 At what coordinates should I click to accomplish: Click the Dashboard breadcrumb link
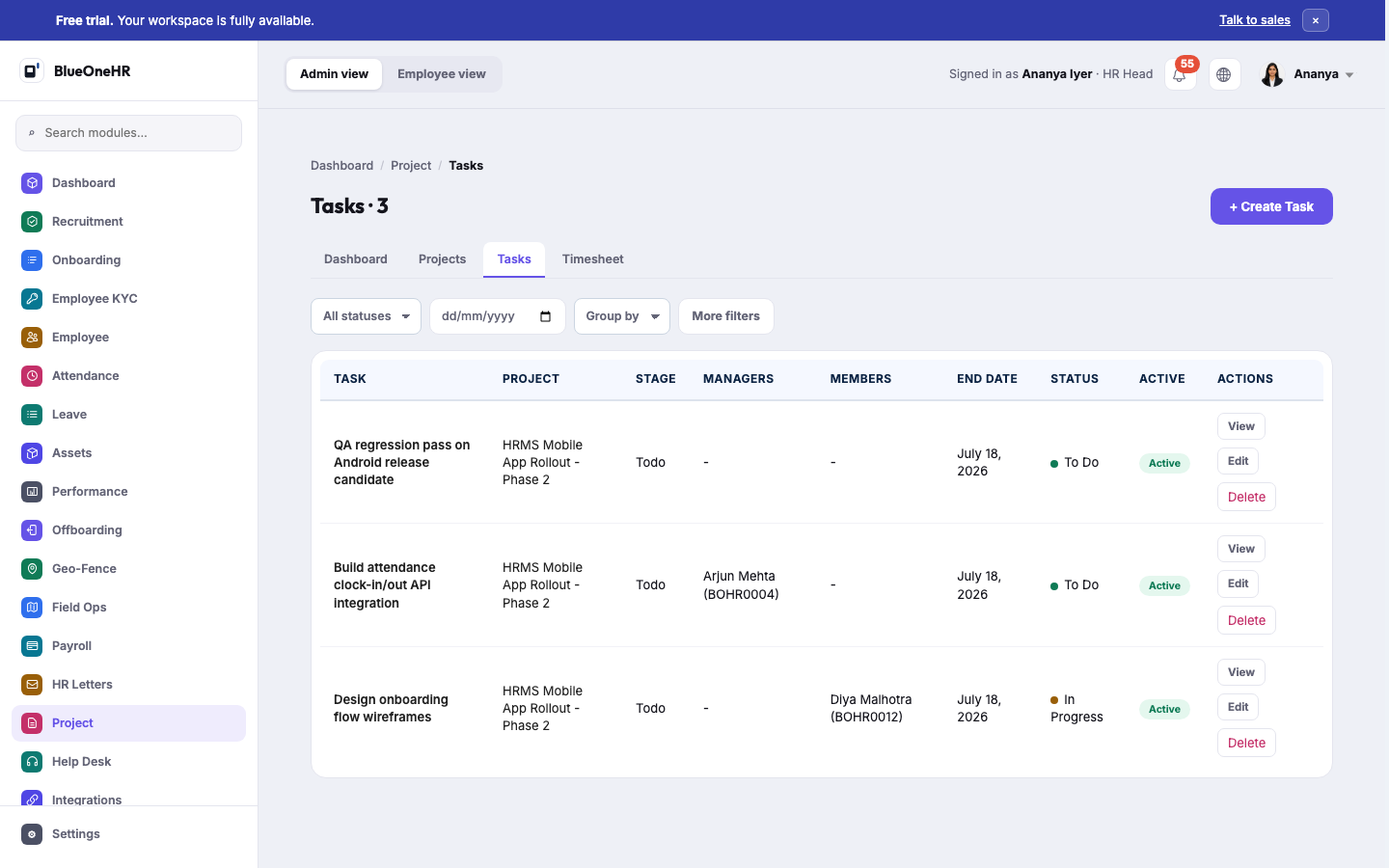coord(341,166)
